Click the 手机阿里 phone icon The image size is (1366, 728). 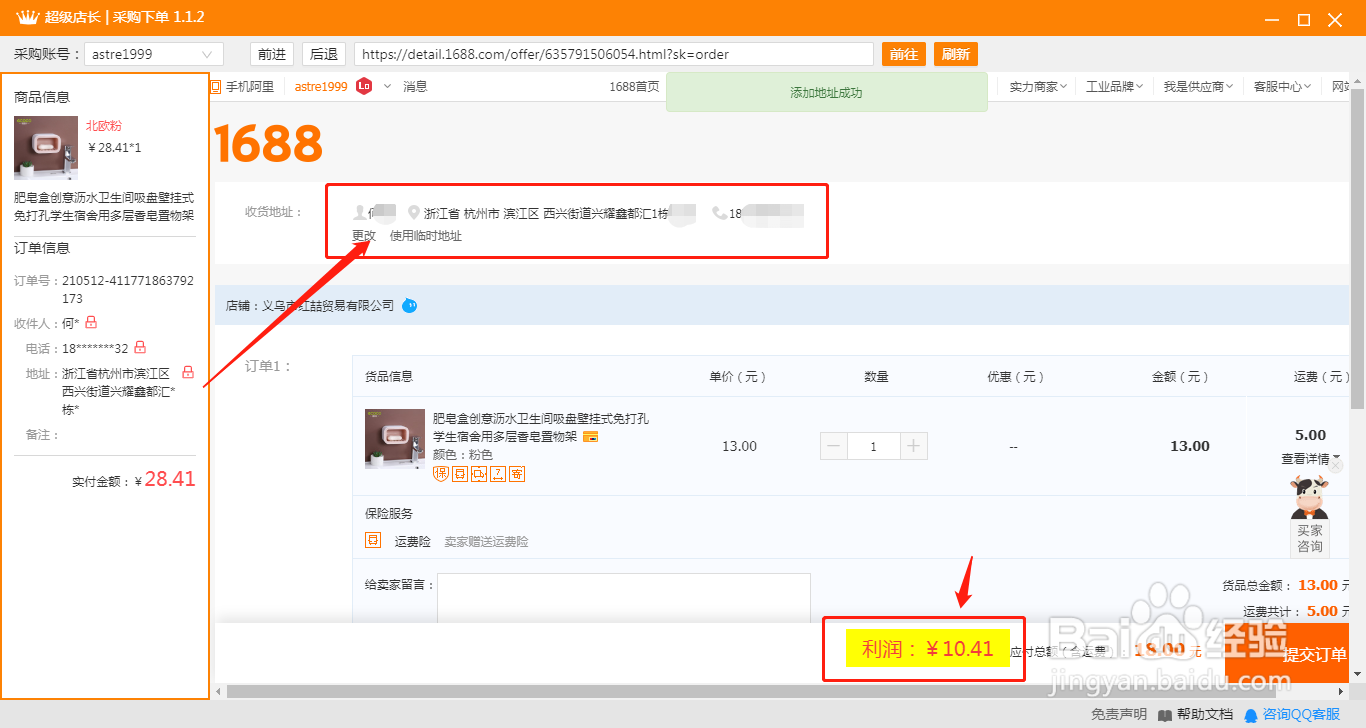[216, 87]
